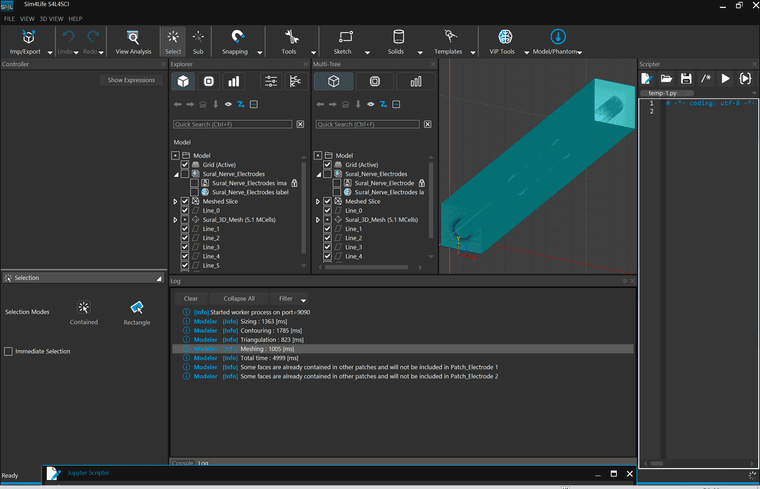Click the Multi-Tree Quick Search field
The width and height of the screenshot is (760, 489).
[x=367, y=125]
